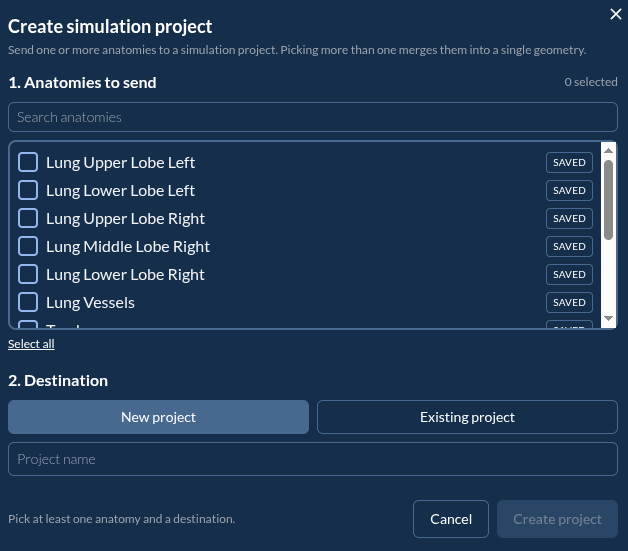The width and height of the screenshot is (628, 551).
Task: Select the Lung Upper Lobe Left label
Action: coord(121,163)
